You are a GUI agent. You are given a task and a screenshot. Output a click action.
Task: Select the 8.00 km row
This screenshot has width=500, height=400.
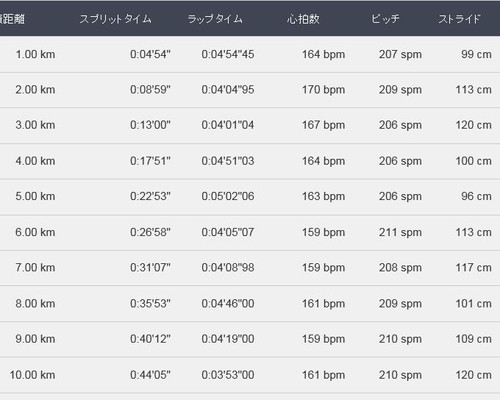click(250, 303)
